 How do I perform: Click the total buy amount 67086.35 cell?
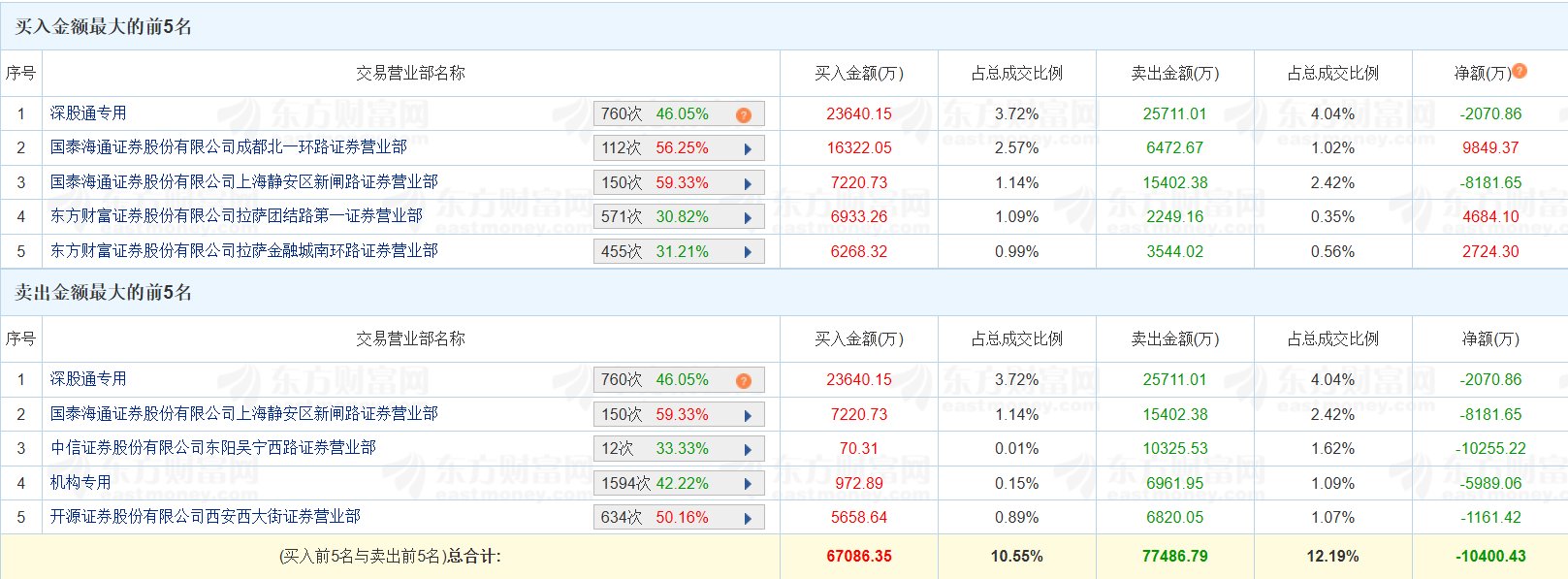(x=858, y=557)
